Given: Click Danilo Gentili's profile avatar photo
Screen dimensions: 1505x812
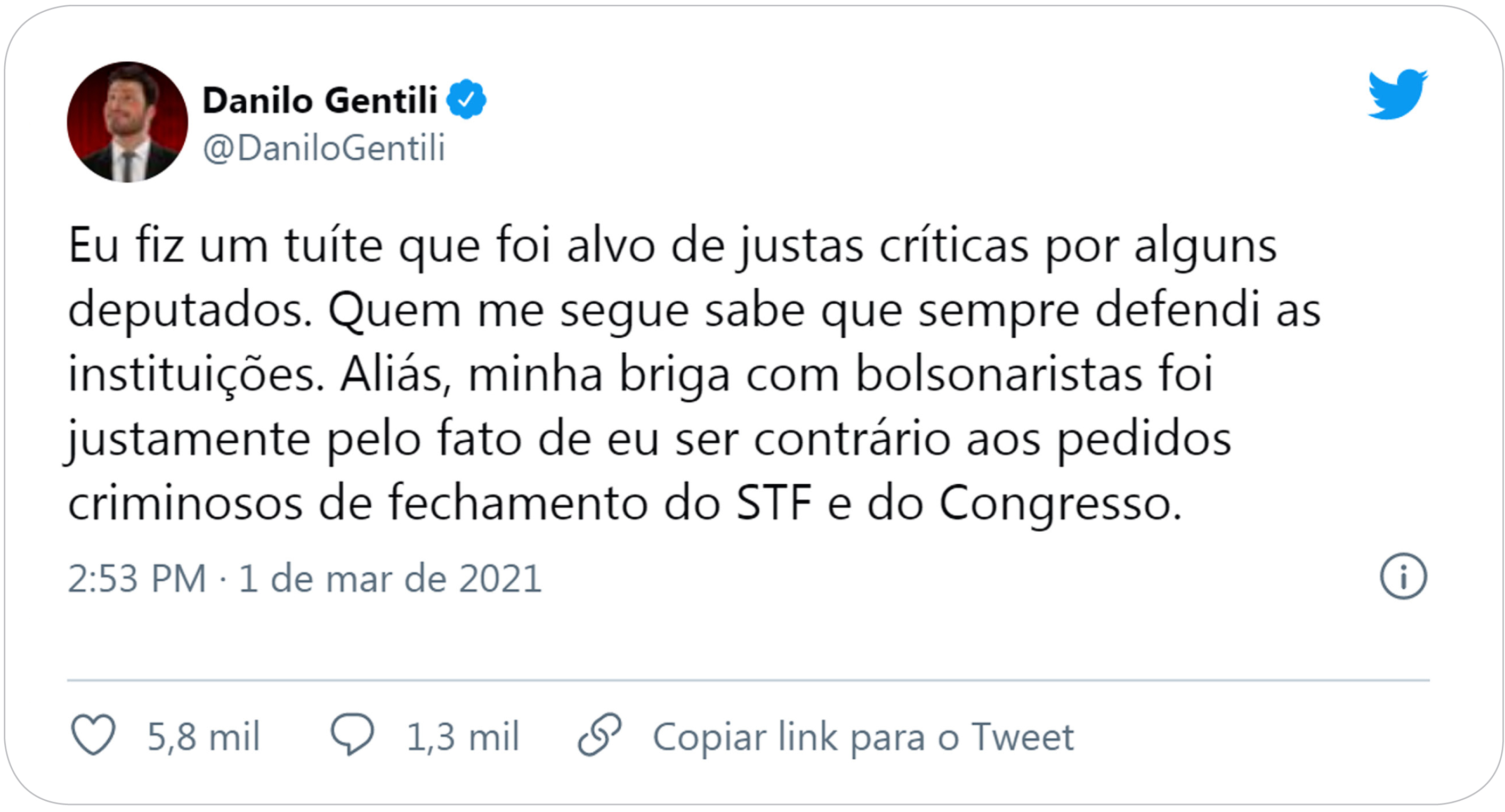Looking at the screenshot, I should click(127, 122).
